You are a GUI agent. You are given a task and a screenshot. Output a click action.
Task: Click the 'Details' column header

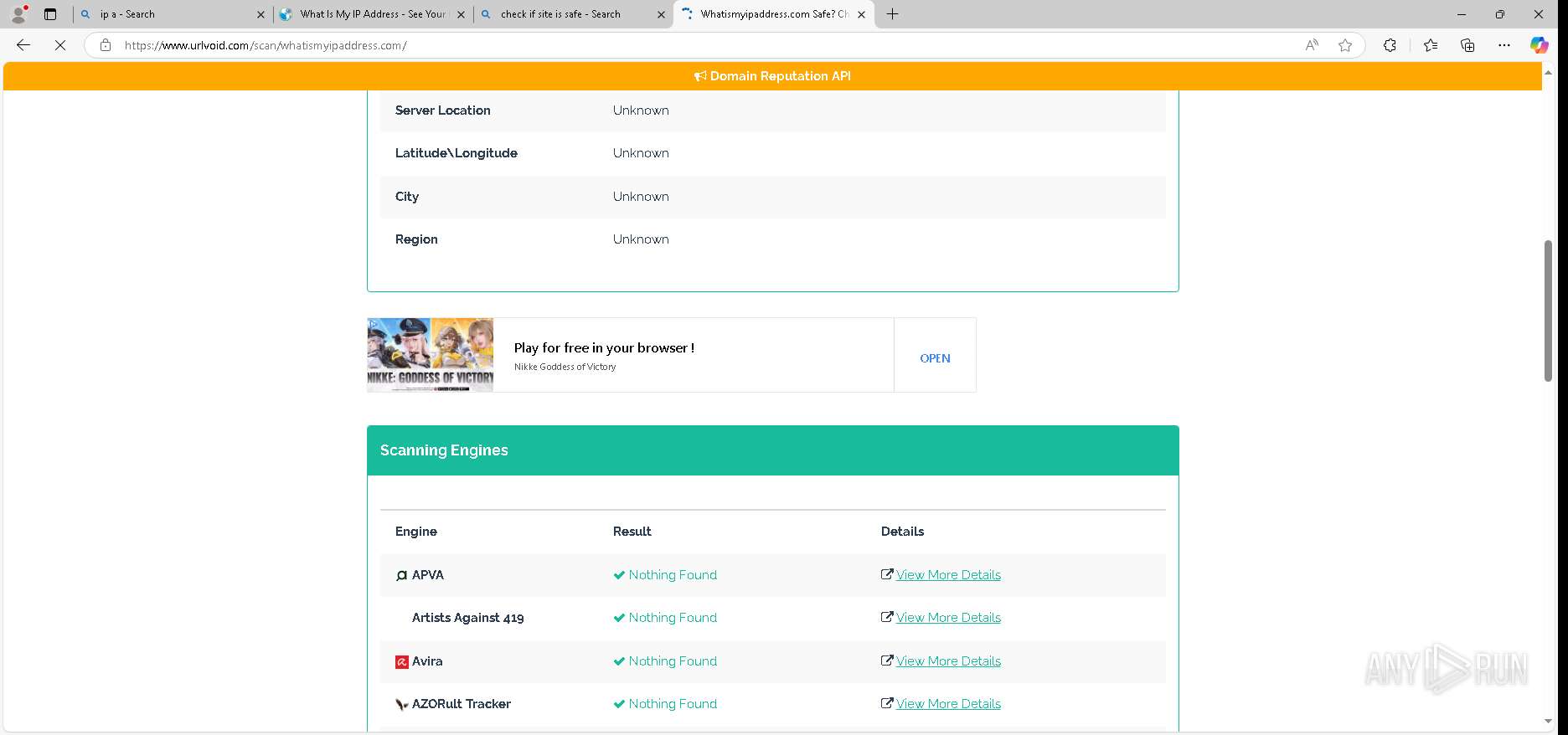[902, 532]
